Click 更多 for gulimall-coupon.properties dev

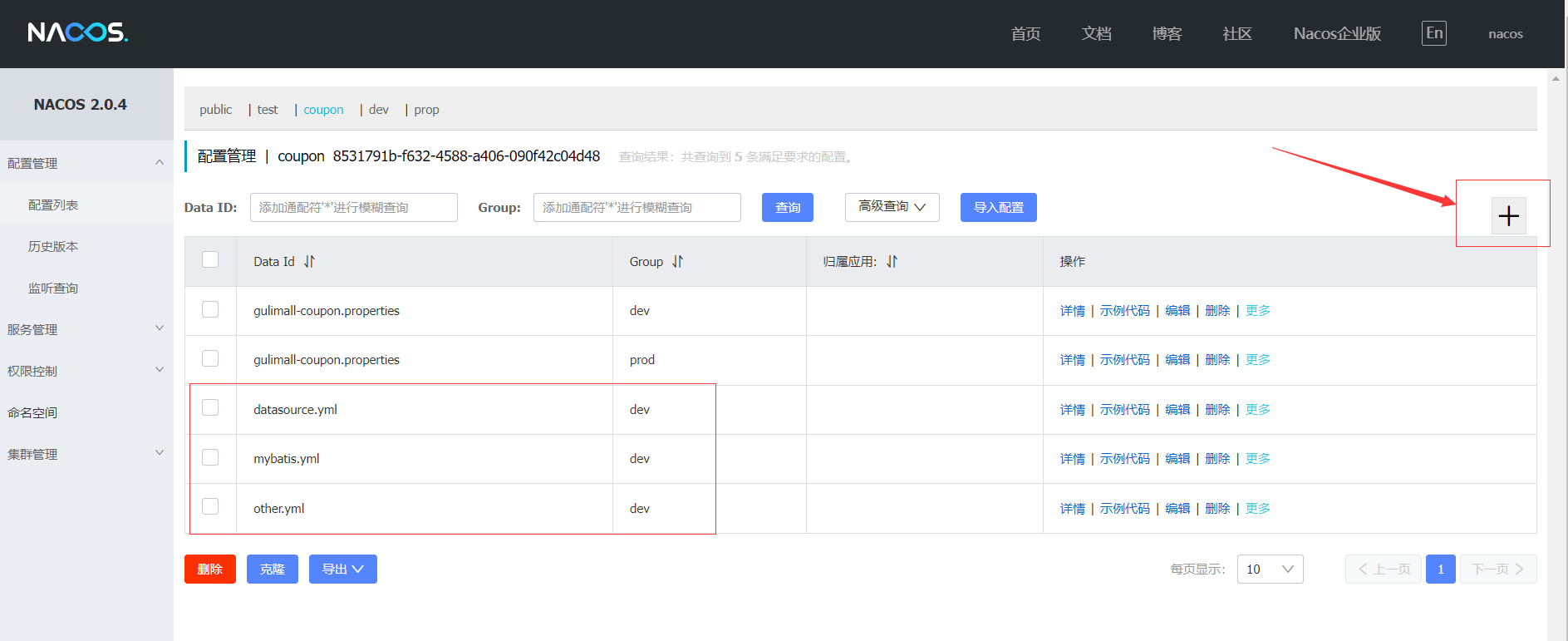click(x=1257, y=310)
